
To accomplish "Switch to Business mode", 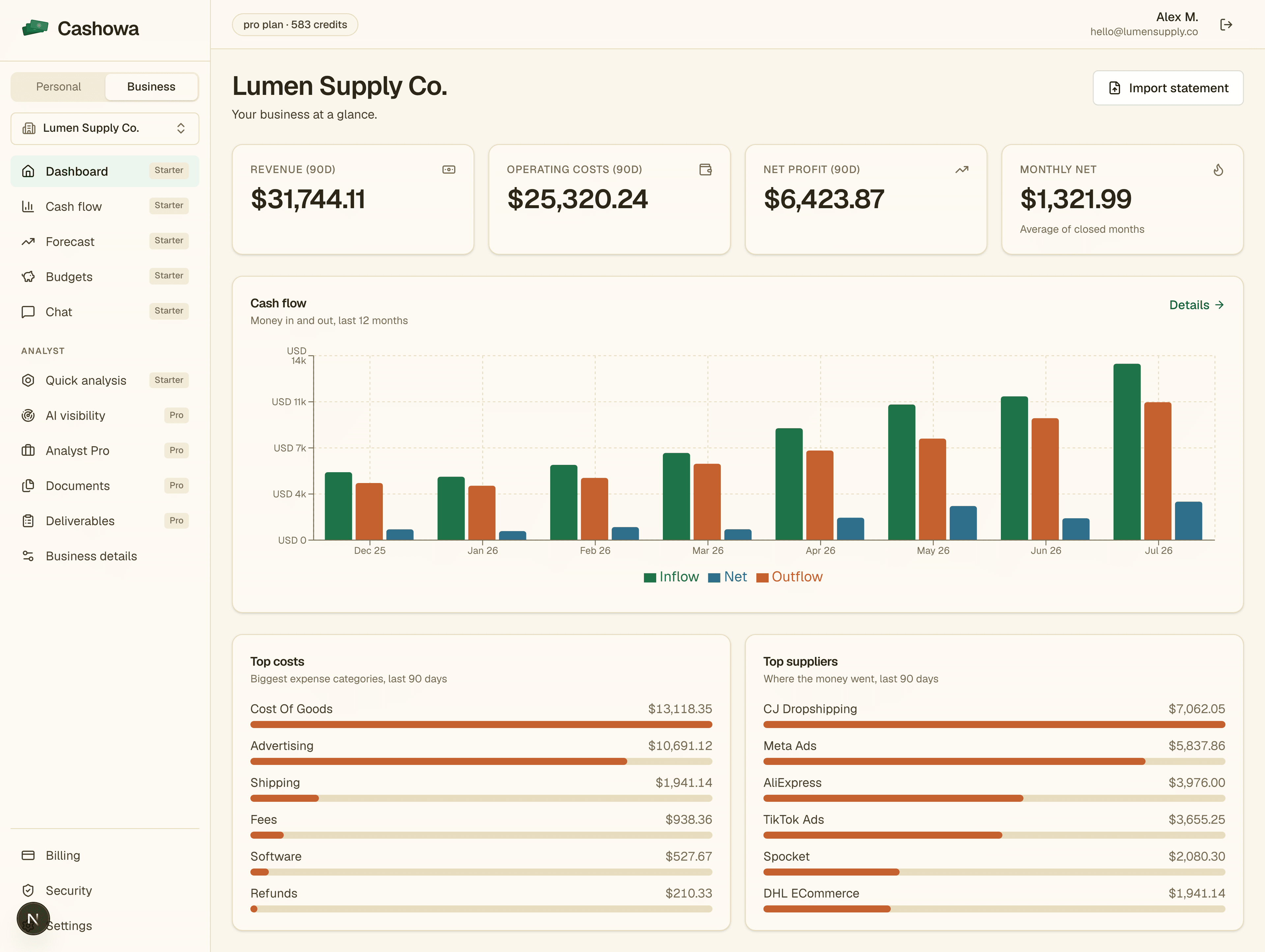I will tap(151, 86).
